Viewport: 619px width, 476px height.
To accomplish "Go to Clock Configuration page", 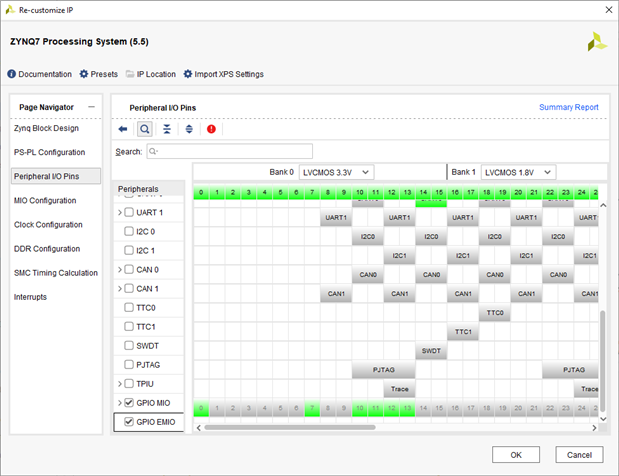I will tap(48, 225).
